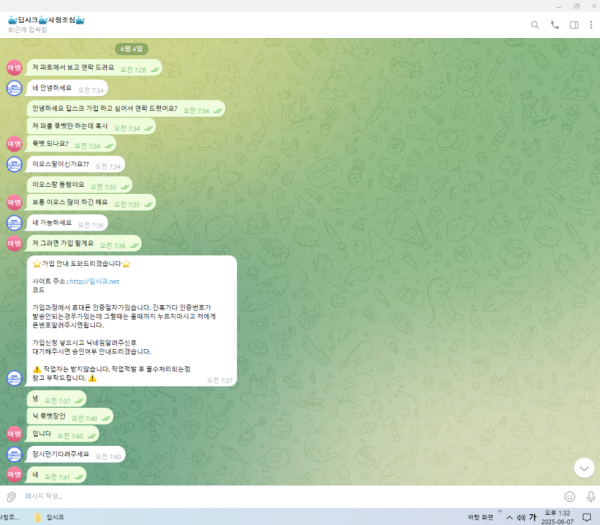Open the 딥시크 folder in taskbar

49,517
